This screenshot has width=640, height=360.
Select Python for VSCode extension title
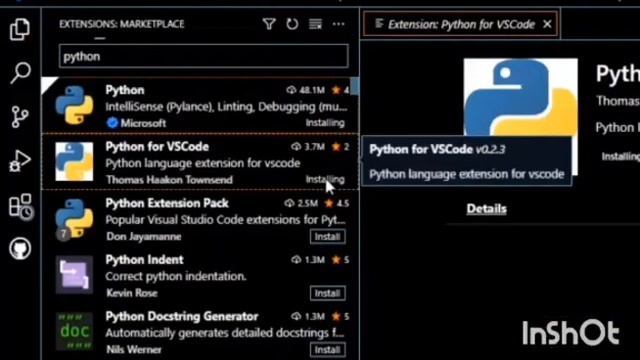coord(157,147)
